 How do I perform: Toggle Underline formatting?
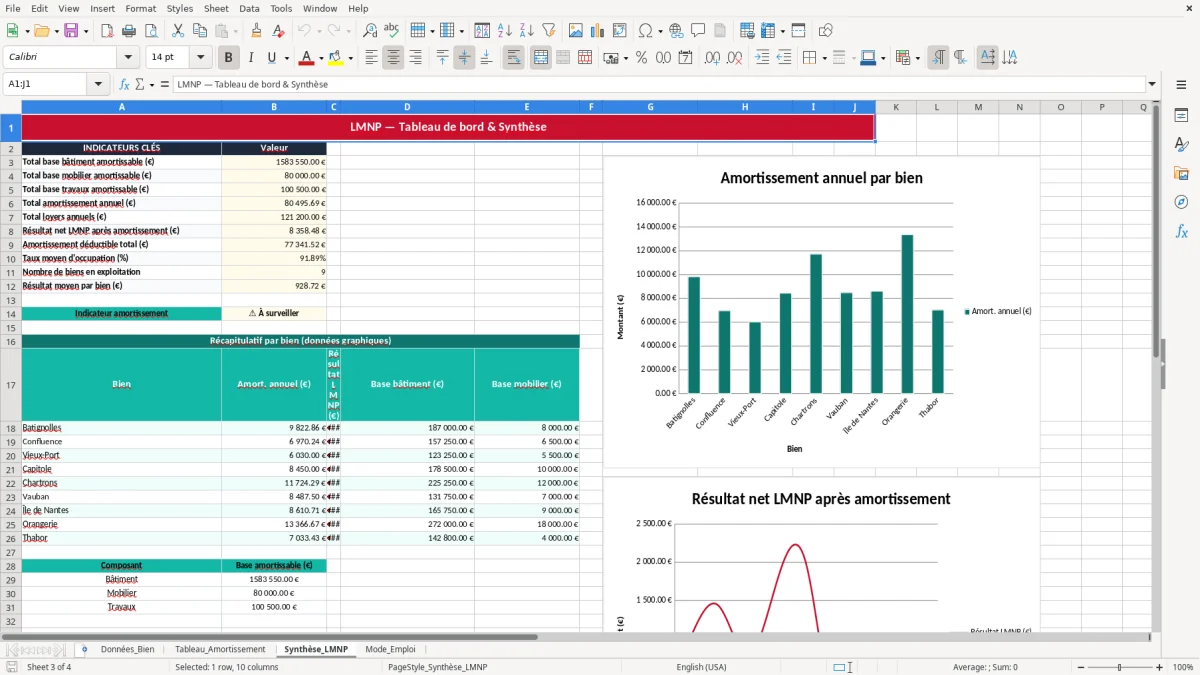coord(271,58)
